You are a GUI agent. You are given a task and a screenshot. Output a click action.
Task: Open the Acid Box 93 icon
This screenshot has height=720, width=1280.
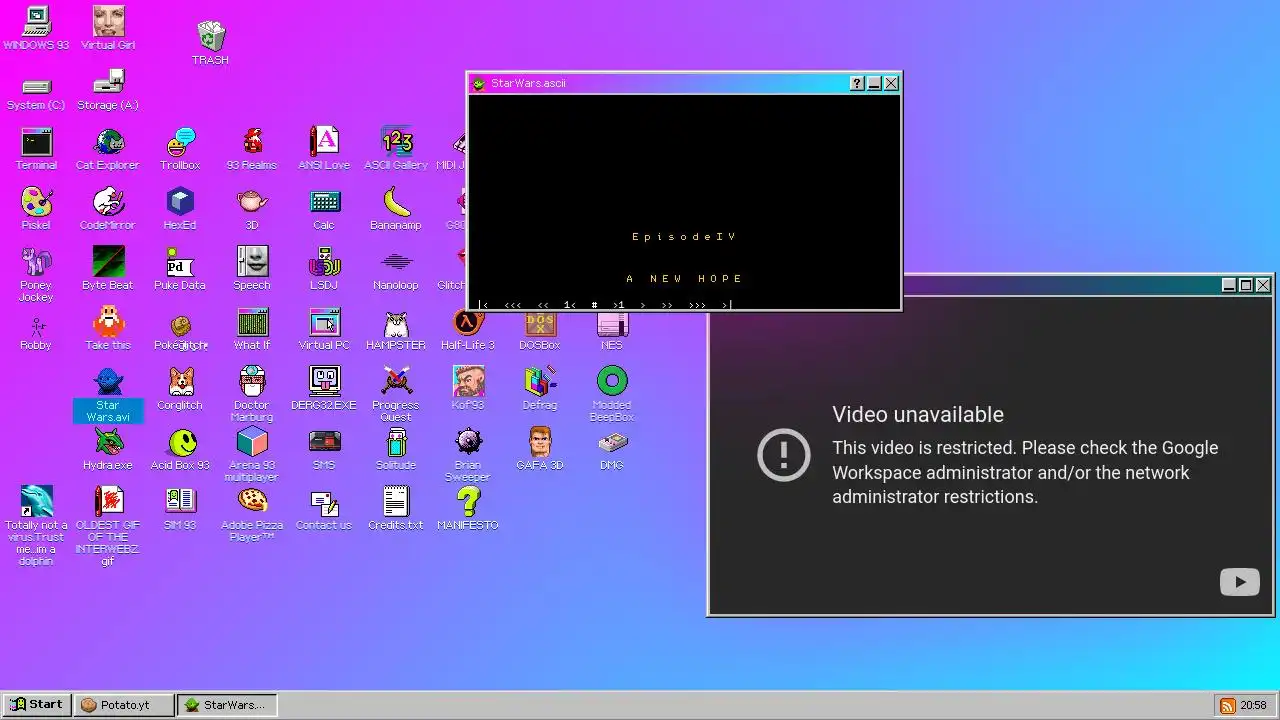click(x=180, y=449)
